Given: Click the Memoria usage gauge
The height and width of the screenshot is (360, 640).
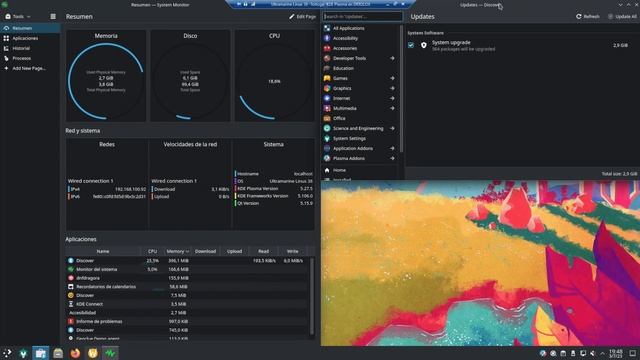Looking at the screenshot, I should 106,81.
